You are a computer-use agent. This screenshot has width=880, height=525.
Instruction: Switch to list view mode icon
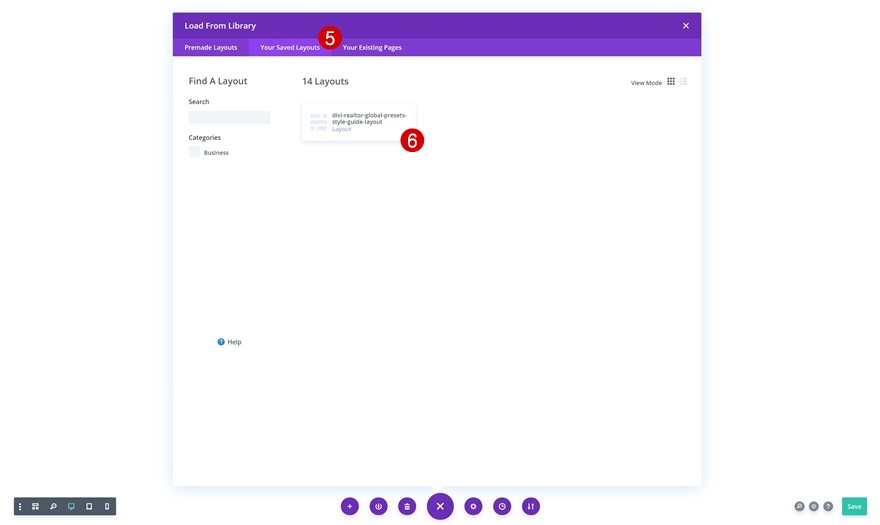click(x=684, y=81)
